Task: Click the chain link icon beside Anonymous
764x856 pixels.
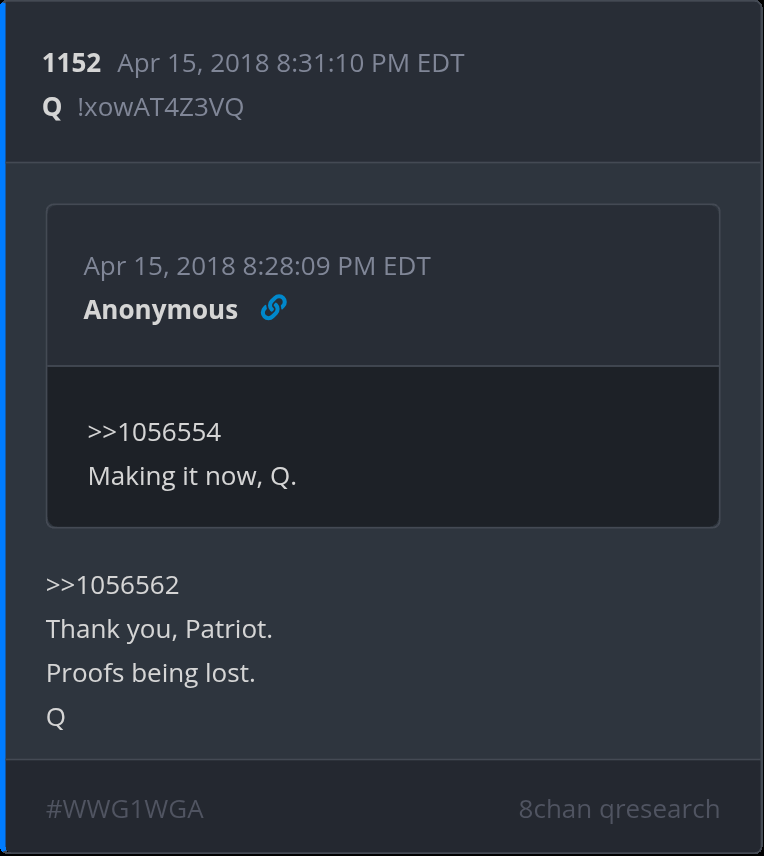Action: point(273,309)
